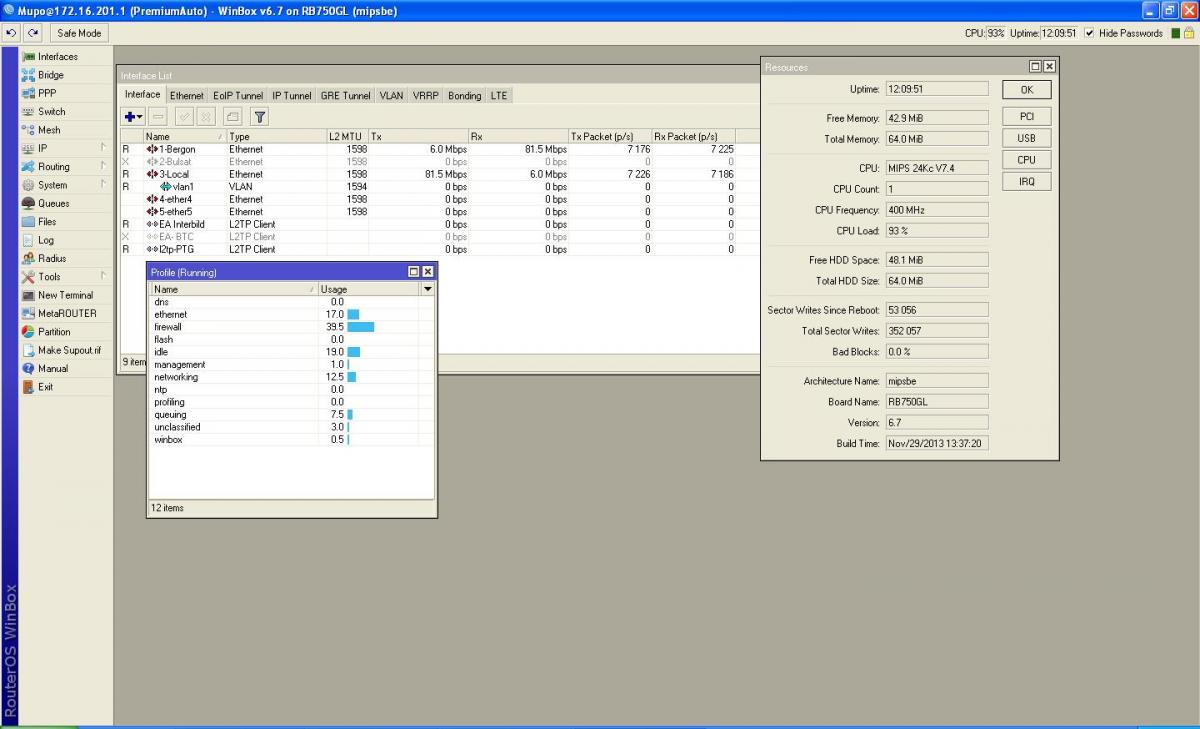Switch to the EoIP Tunnel tab
This screenshot has height=729, width=1200.
click(x=238, y=96)
